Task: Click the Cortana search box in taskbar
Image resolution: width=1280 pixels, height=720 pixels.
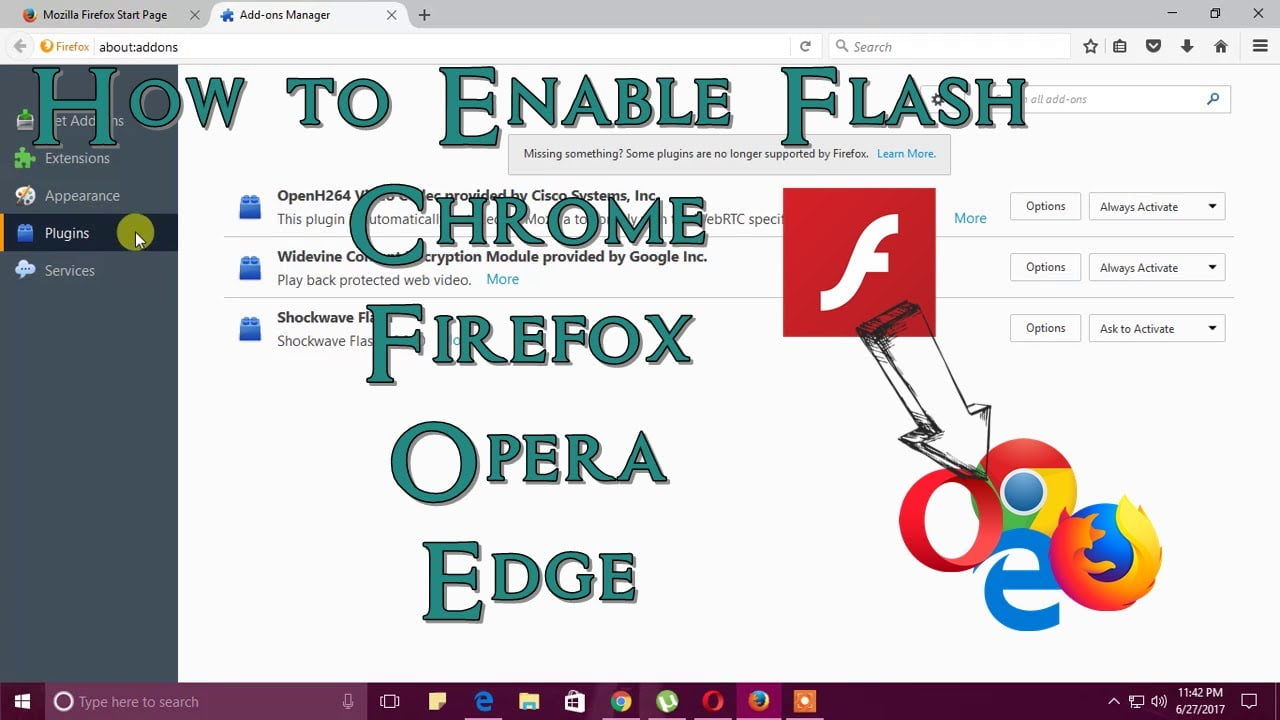Action: click(207, 701)
